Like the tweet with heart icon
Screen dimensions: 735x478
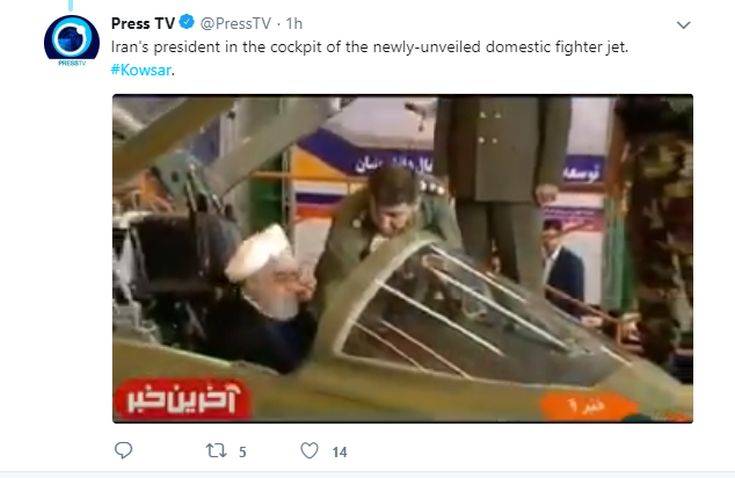[309, 451]
